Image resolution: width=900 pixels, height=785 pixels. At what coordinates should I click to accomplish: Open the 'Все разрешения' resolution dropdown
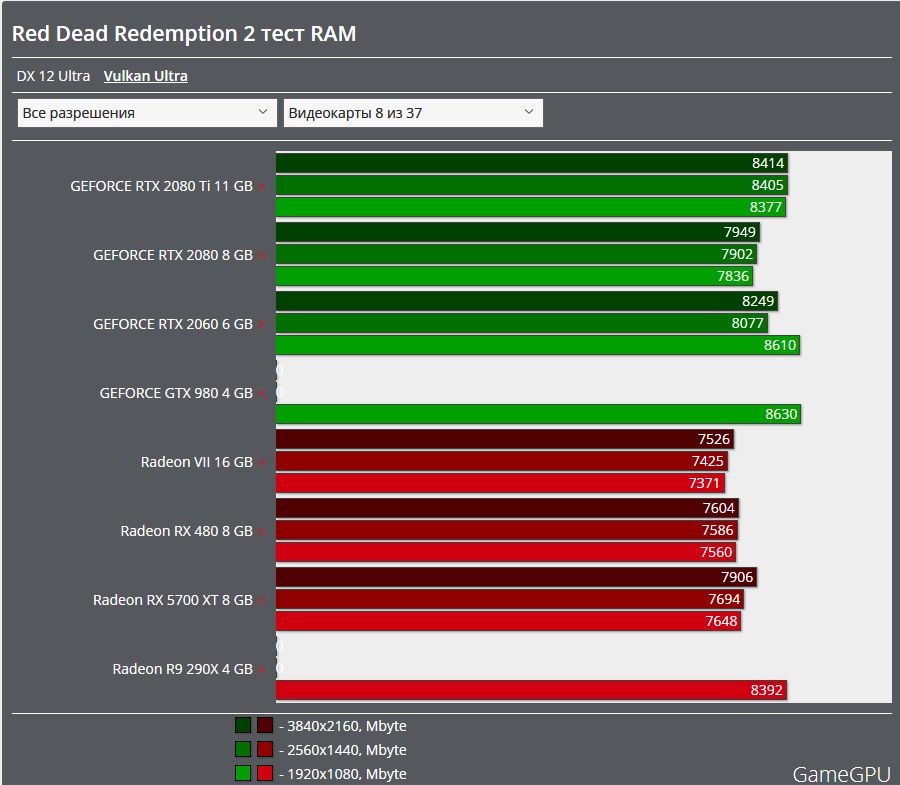coord(147,112)
